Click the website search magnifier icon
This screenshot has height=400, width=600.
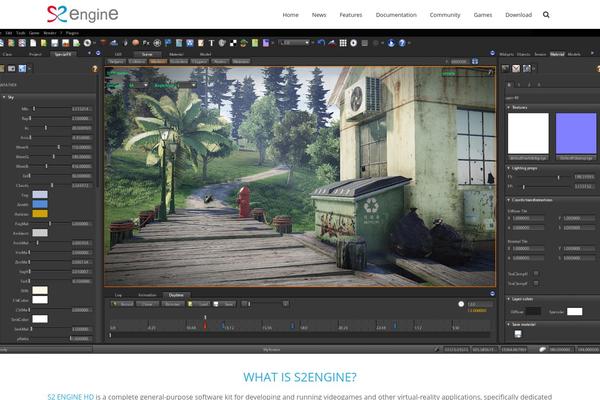click(x=546, y=15)
